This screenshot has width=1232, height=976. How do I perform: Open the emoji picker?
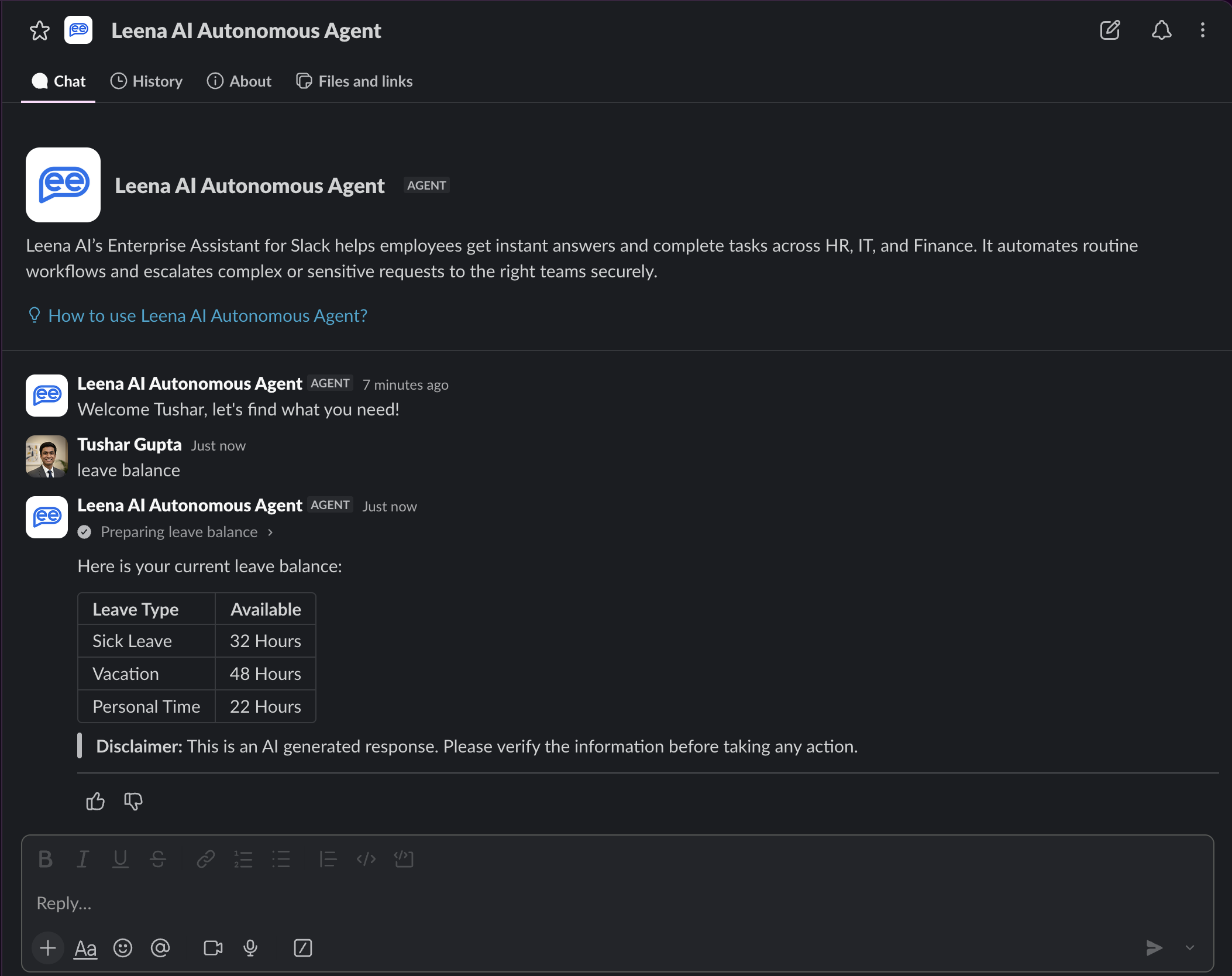click(x=123, y=948)
